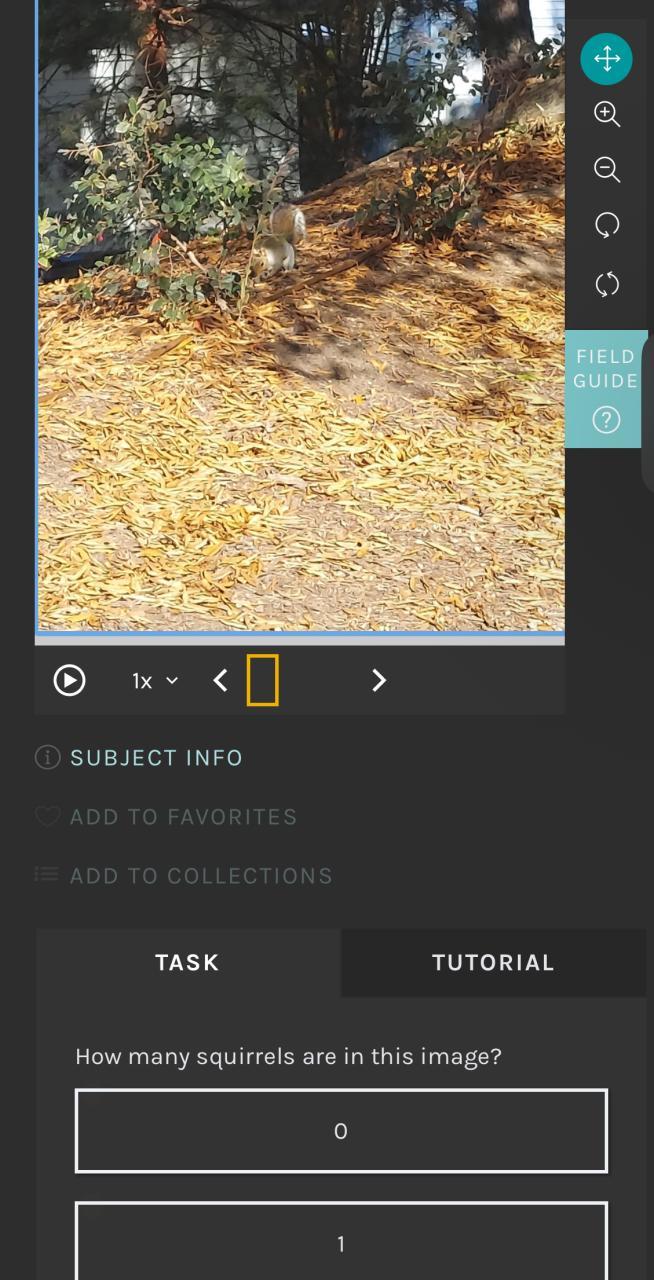Screen dimensions: 654x1280
Task: Go to the previous frame
Action: click(221, 681)
